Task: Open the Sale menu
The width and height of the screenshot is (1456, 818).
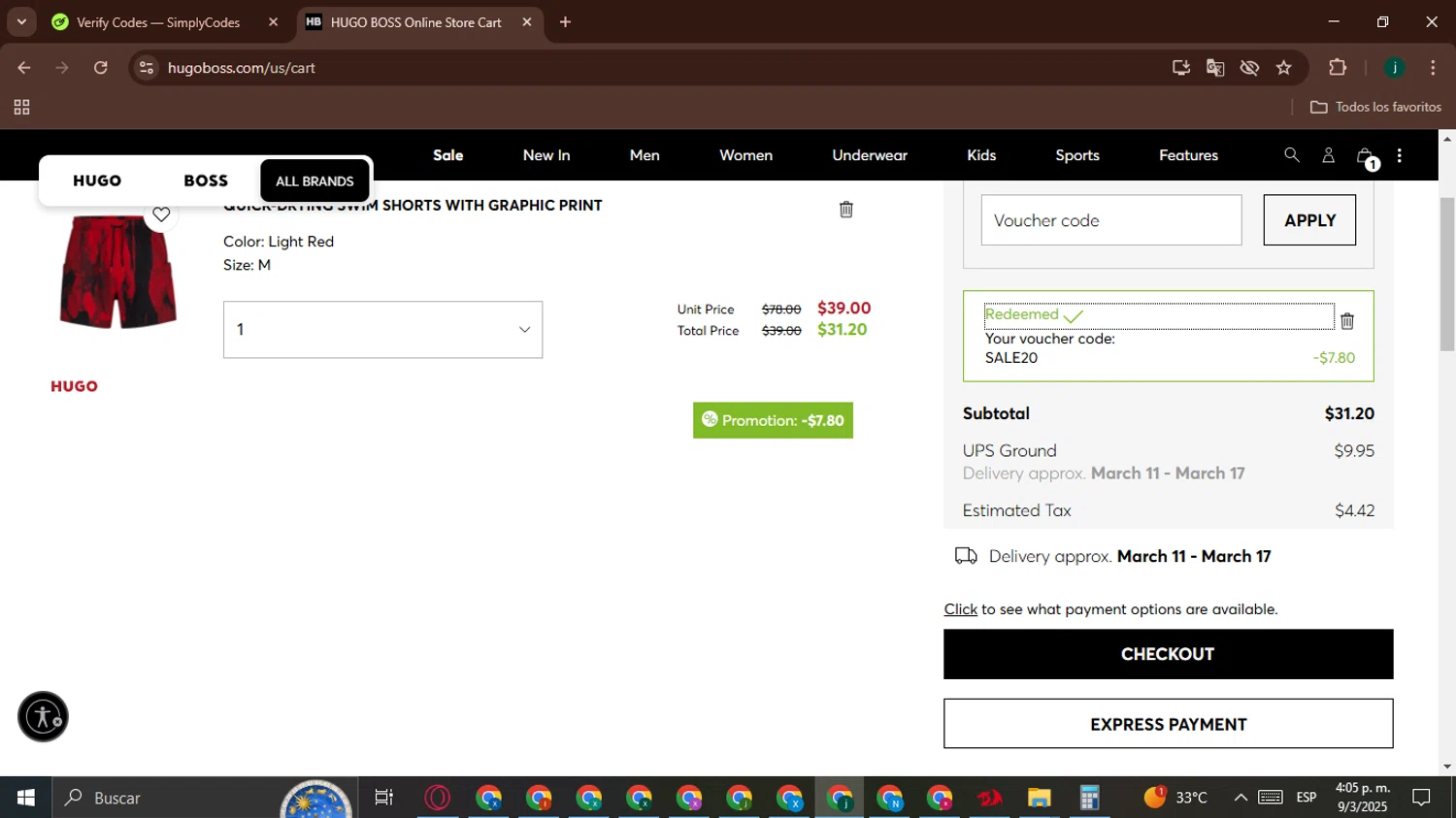Action: (447, 155)
